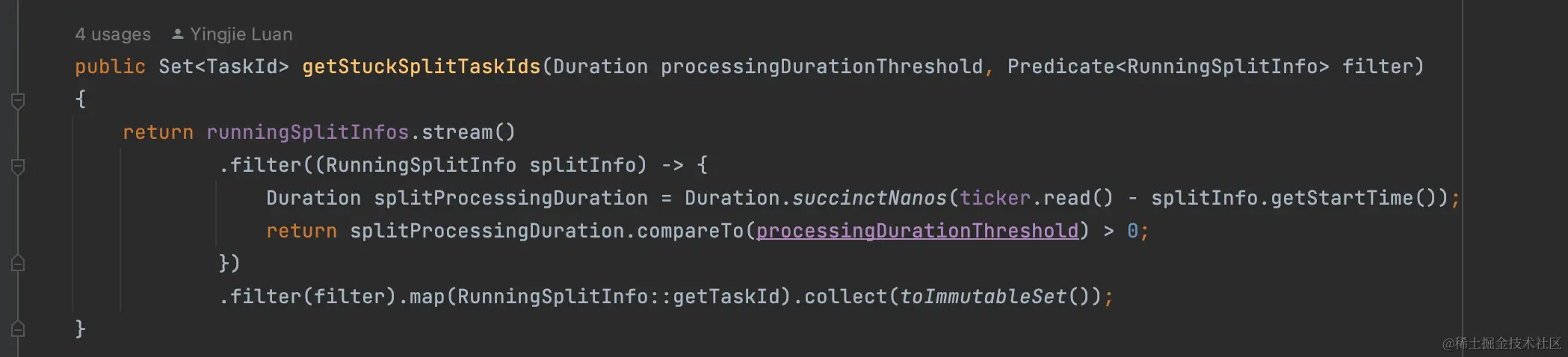
Task: Place cursor on getStuckSplitTaskIds method name
Action: (421, 66)
